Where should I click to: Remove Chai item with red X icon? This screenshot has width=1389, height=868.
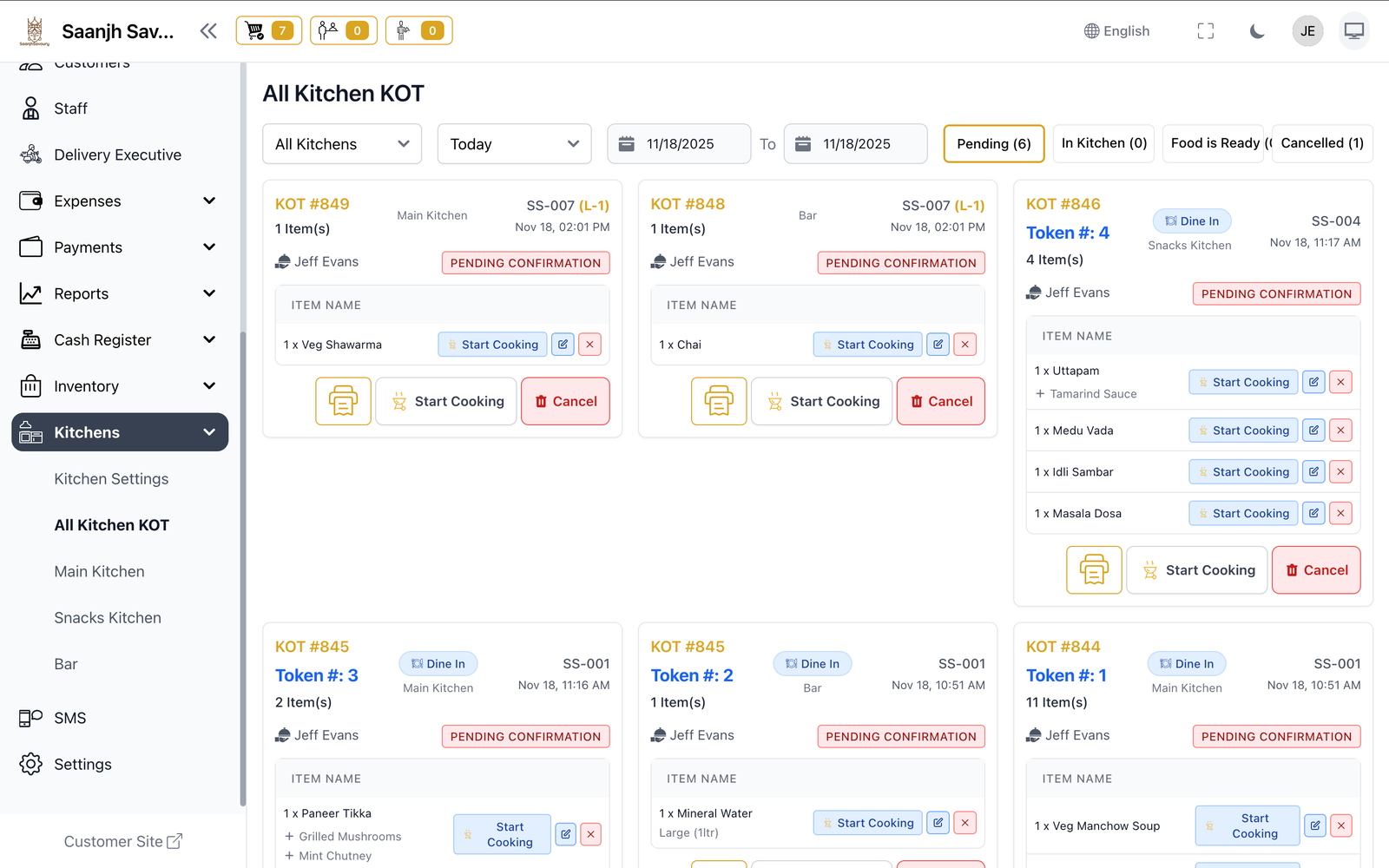pos(965,345)
